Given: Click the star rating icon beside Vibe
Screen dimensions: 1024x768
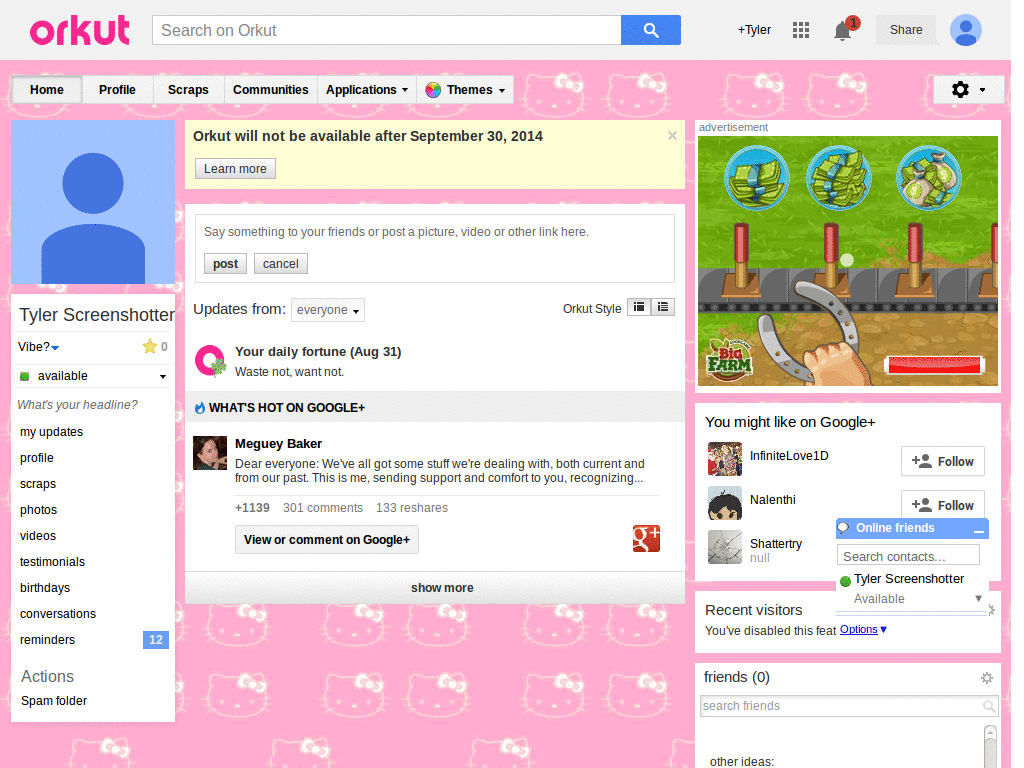Looking at the screenshot, I should (x=150, y=346).
